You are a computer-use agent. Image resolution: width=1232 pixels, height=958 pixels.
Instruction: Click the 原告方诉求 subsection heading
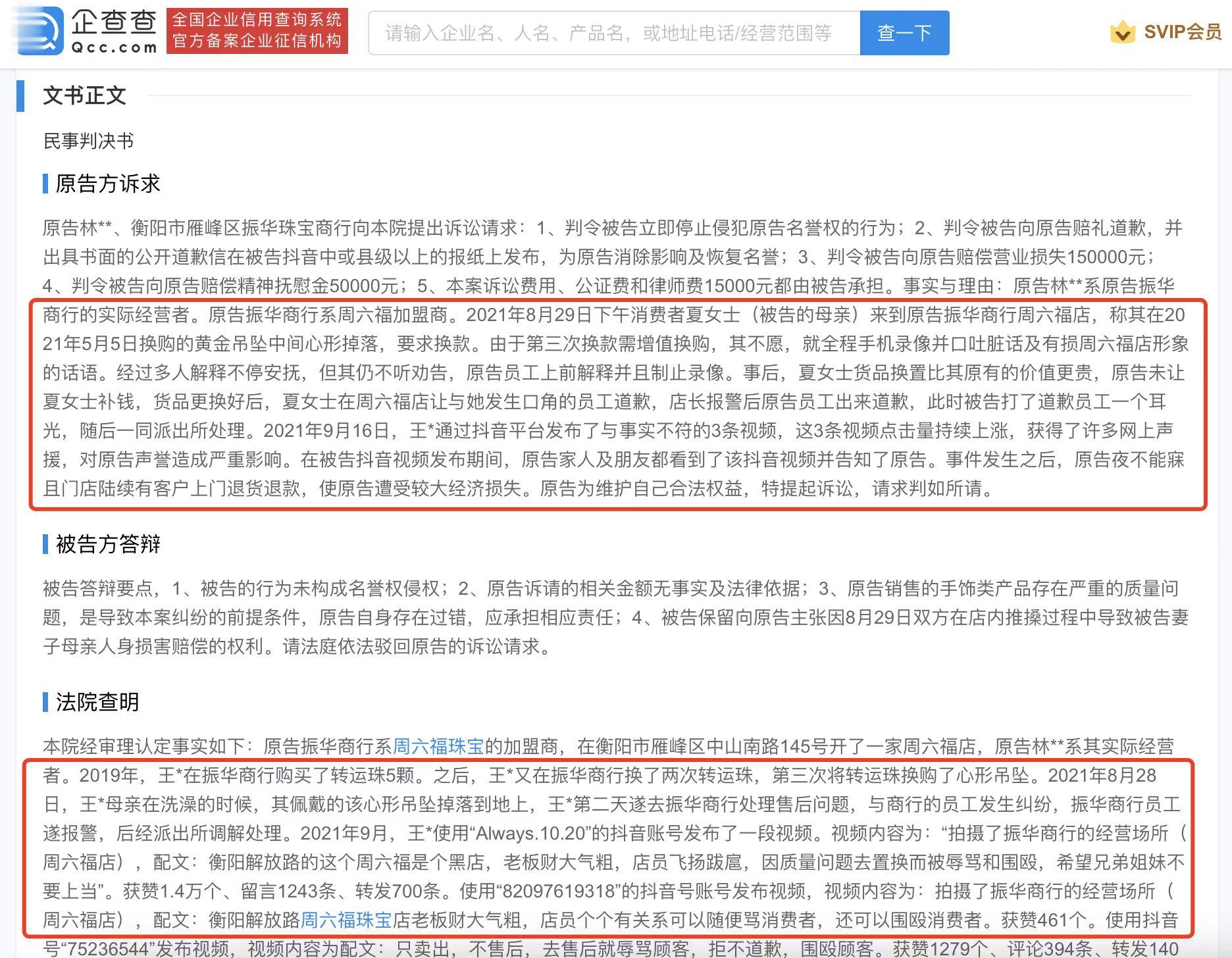tap(108, 184)
